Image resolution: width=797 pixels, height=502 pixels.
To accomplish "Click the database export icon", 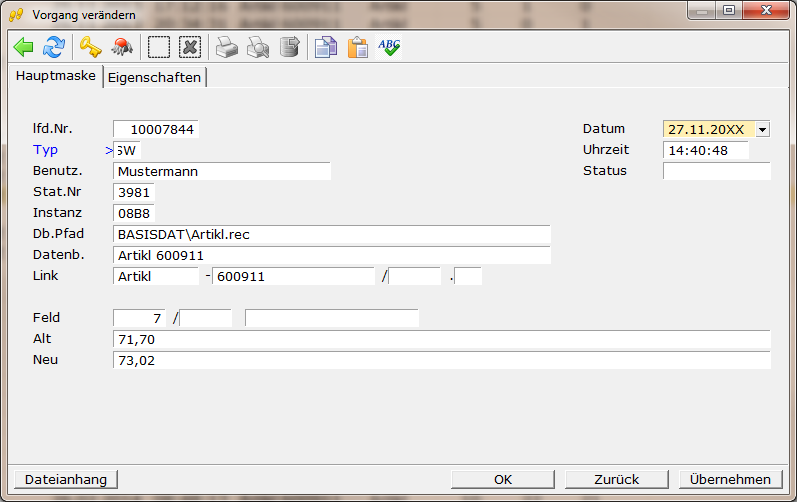I will [x=288, y=47].
